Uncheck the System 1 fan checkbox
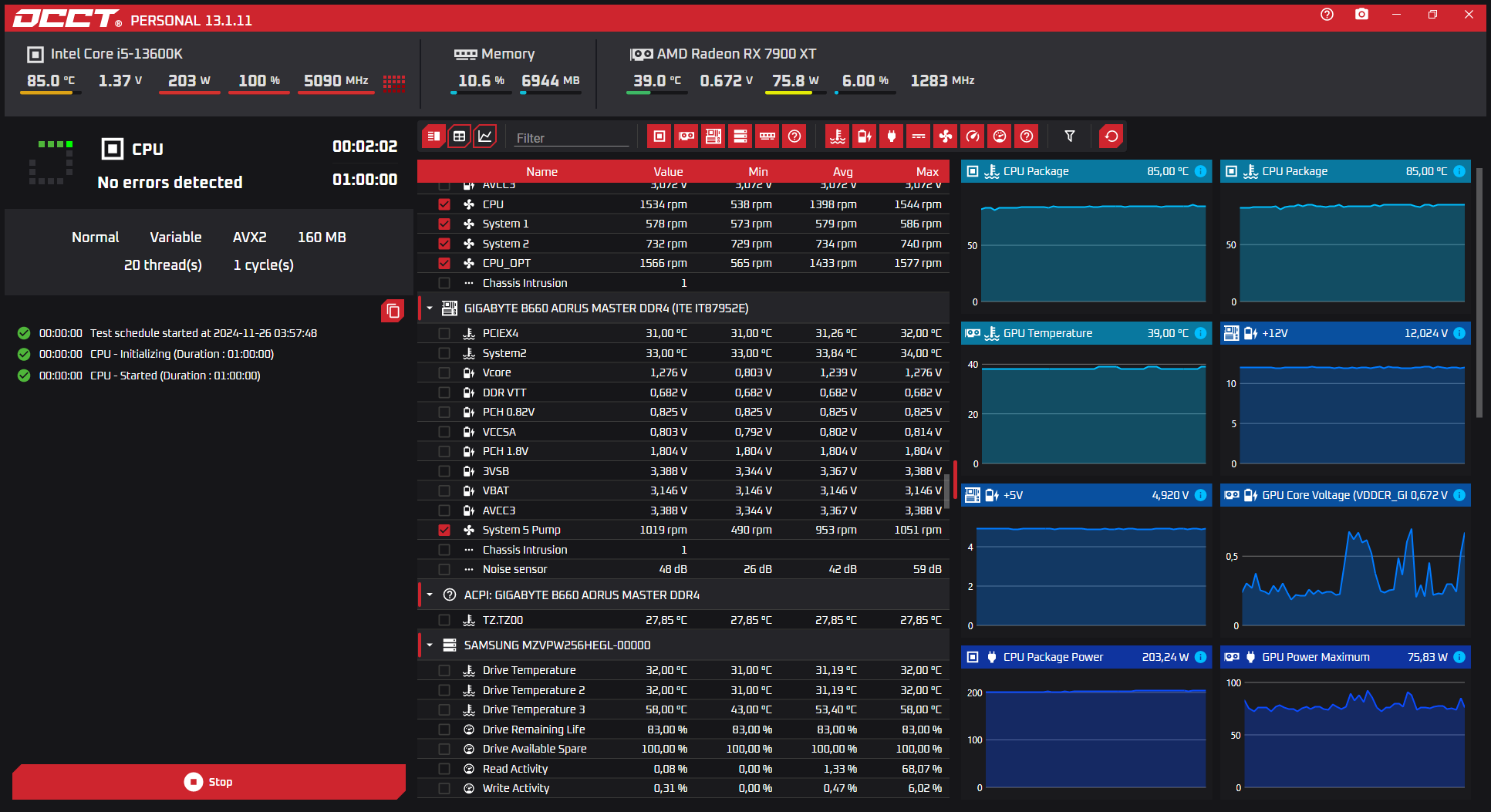The width and height of the screenshot is (1491, 812). click(444, 224)
